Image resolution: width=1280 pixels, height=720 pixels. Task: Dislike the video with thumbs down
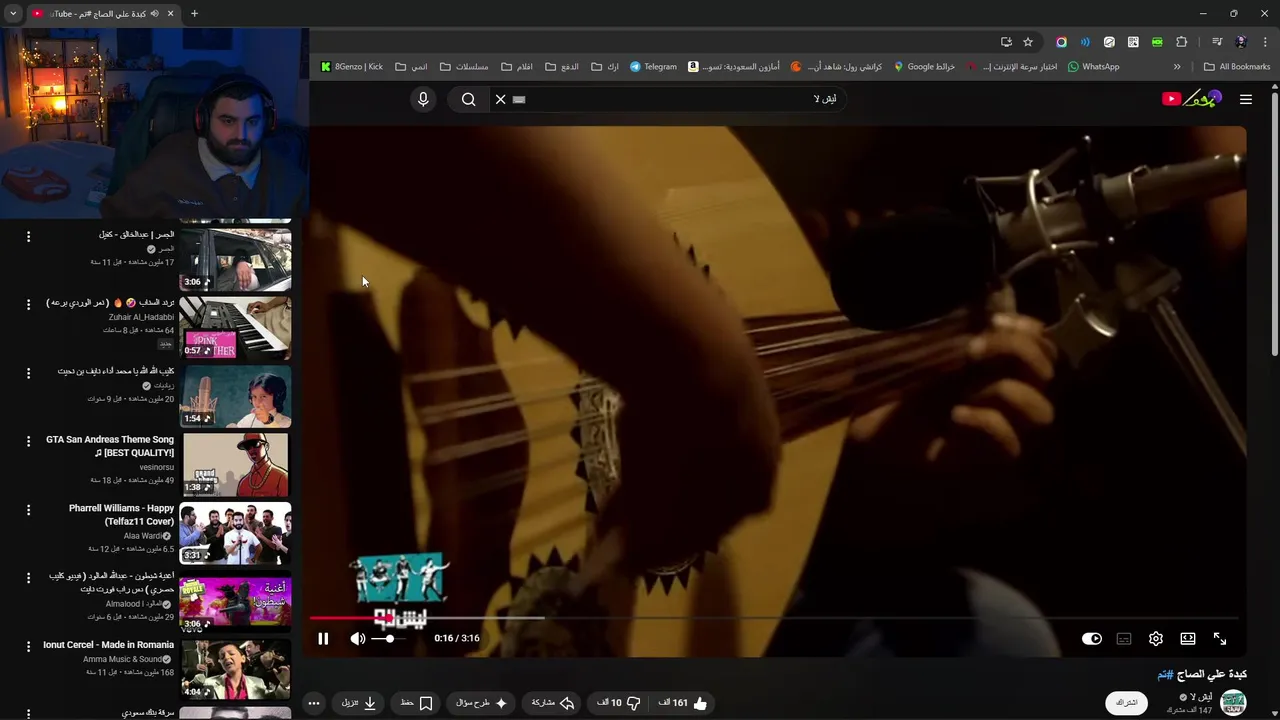619,703
